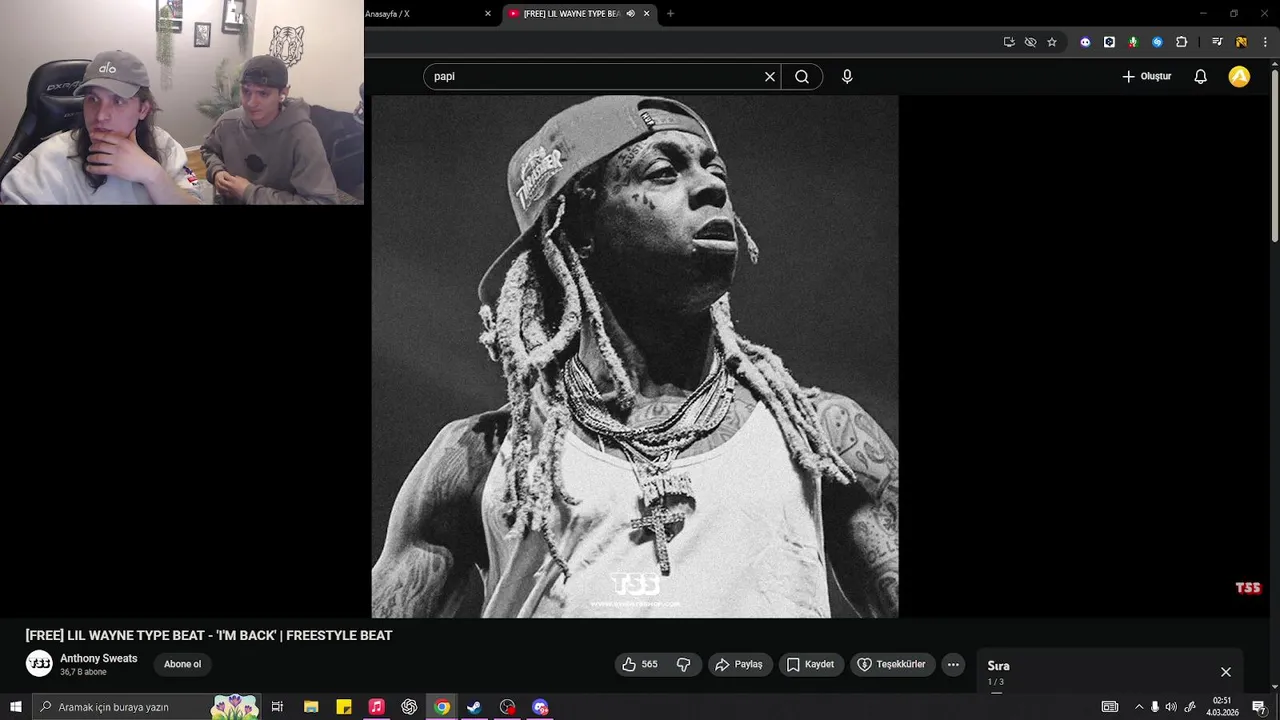Close the Sıra queue panel
The width and height of the screenshot is (1280, 720).
coord(1226,672)
